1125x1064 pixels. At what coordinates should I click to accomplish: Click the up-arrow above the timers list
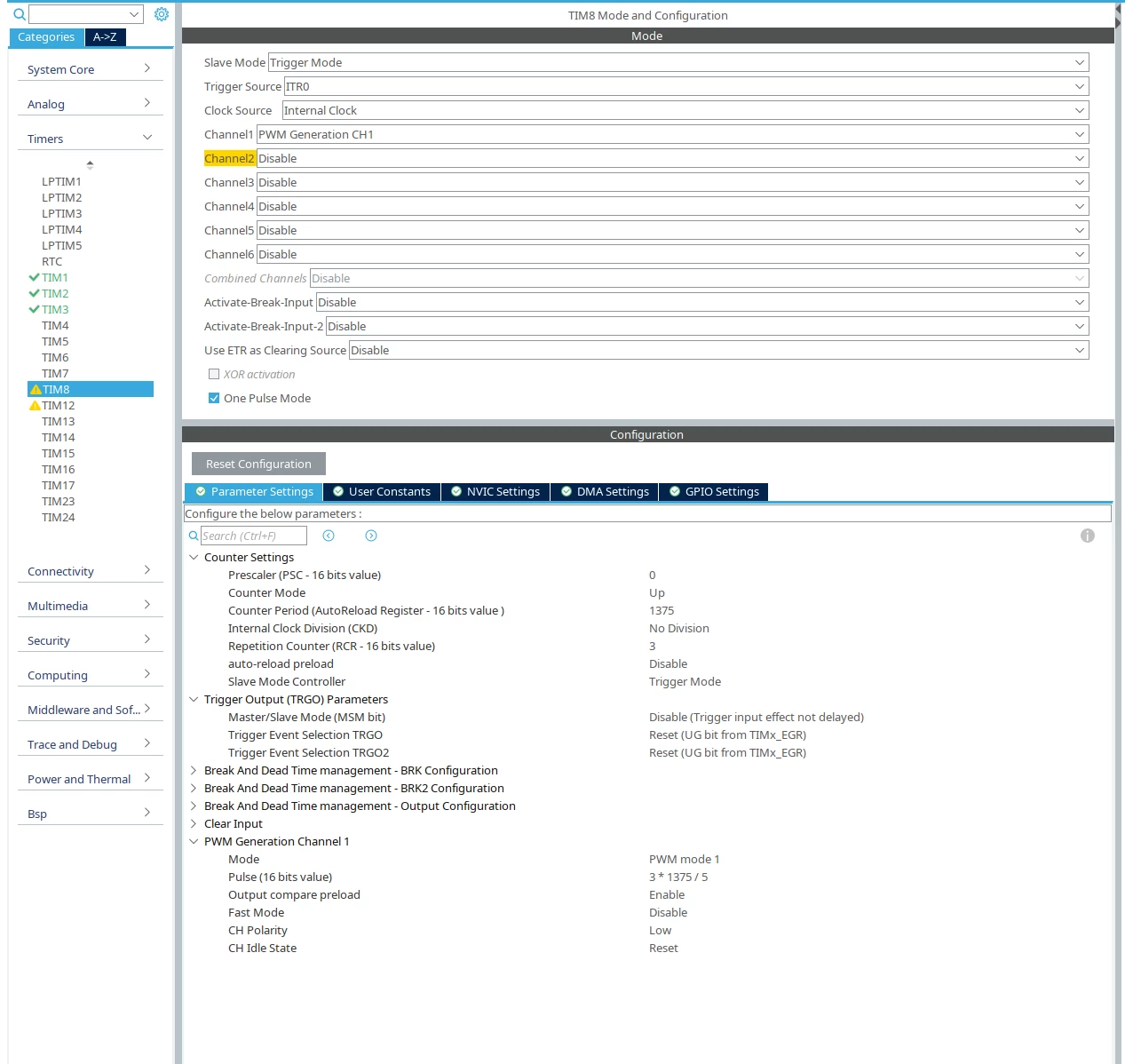[90, 164]
